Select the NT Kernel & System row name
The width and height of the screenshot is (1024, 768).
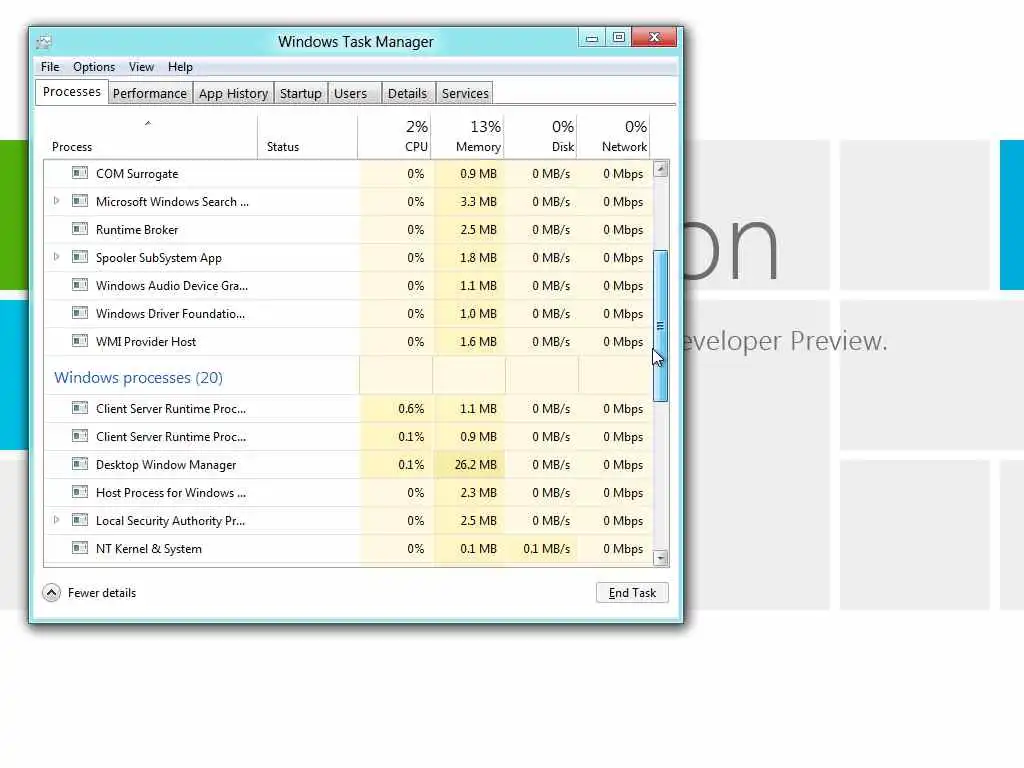pyautogui.click(x=148, y=549)
